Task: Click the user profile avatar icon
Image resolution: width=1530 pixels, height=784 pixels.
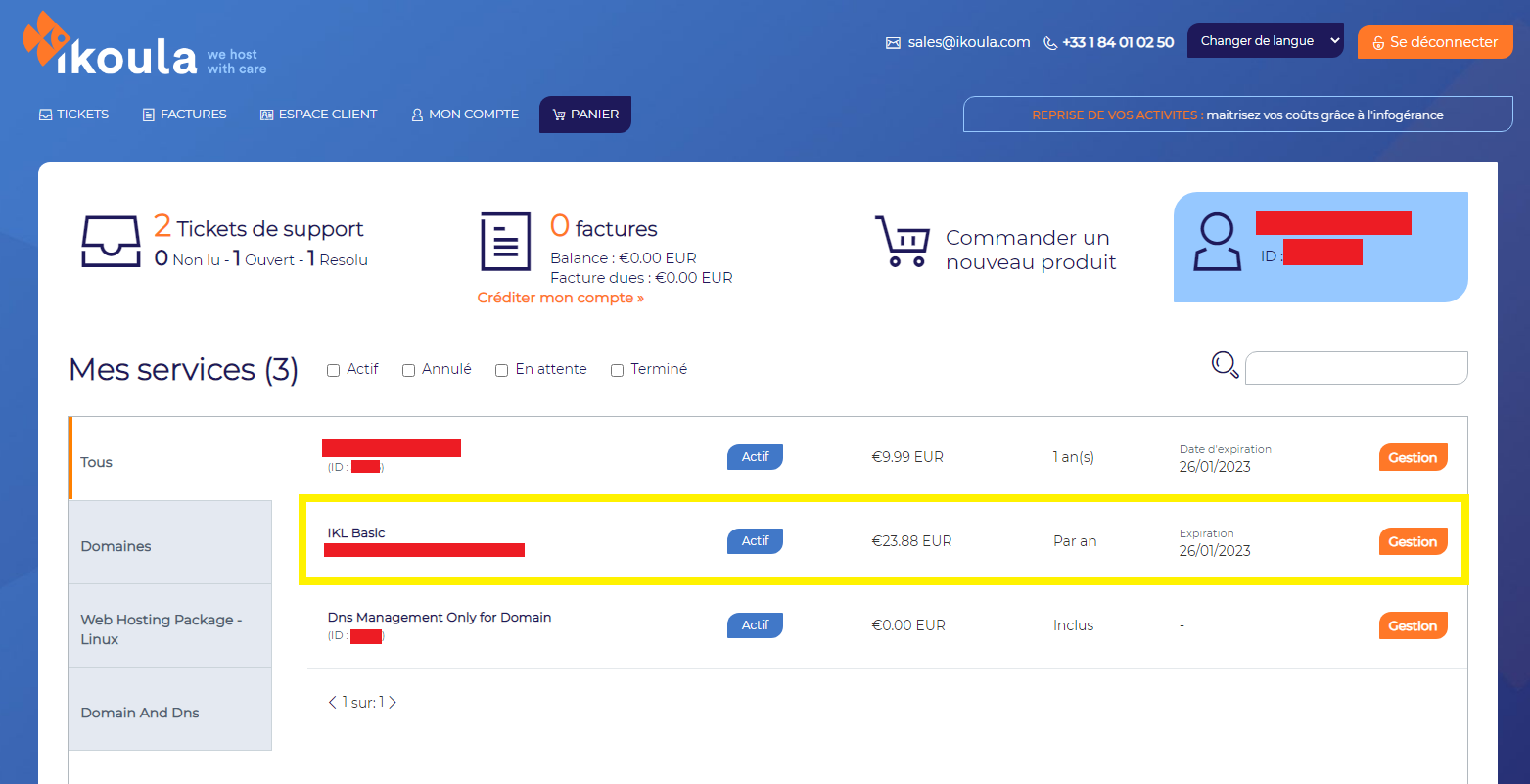Action: (x=1218, y=242)
